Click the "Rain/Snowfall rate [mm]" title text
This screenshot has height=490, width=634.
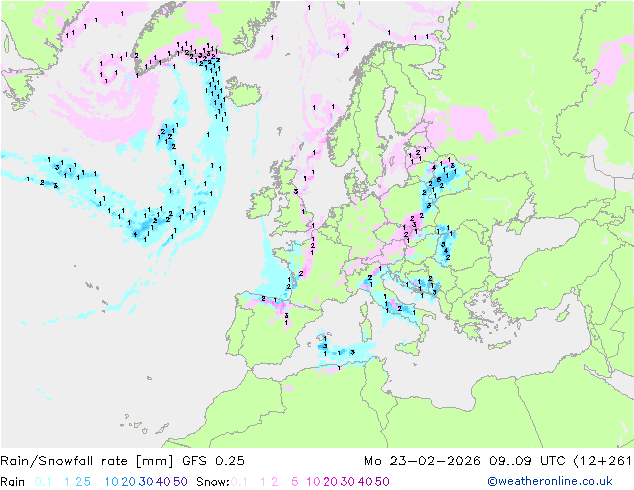pos(87,461)
